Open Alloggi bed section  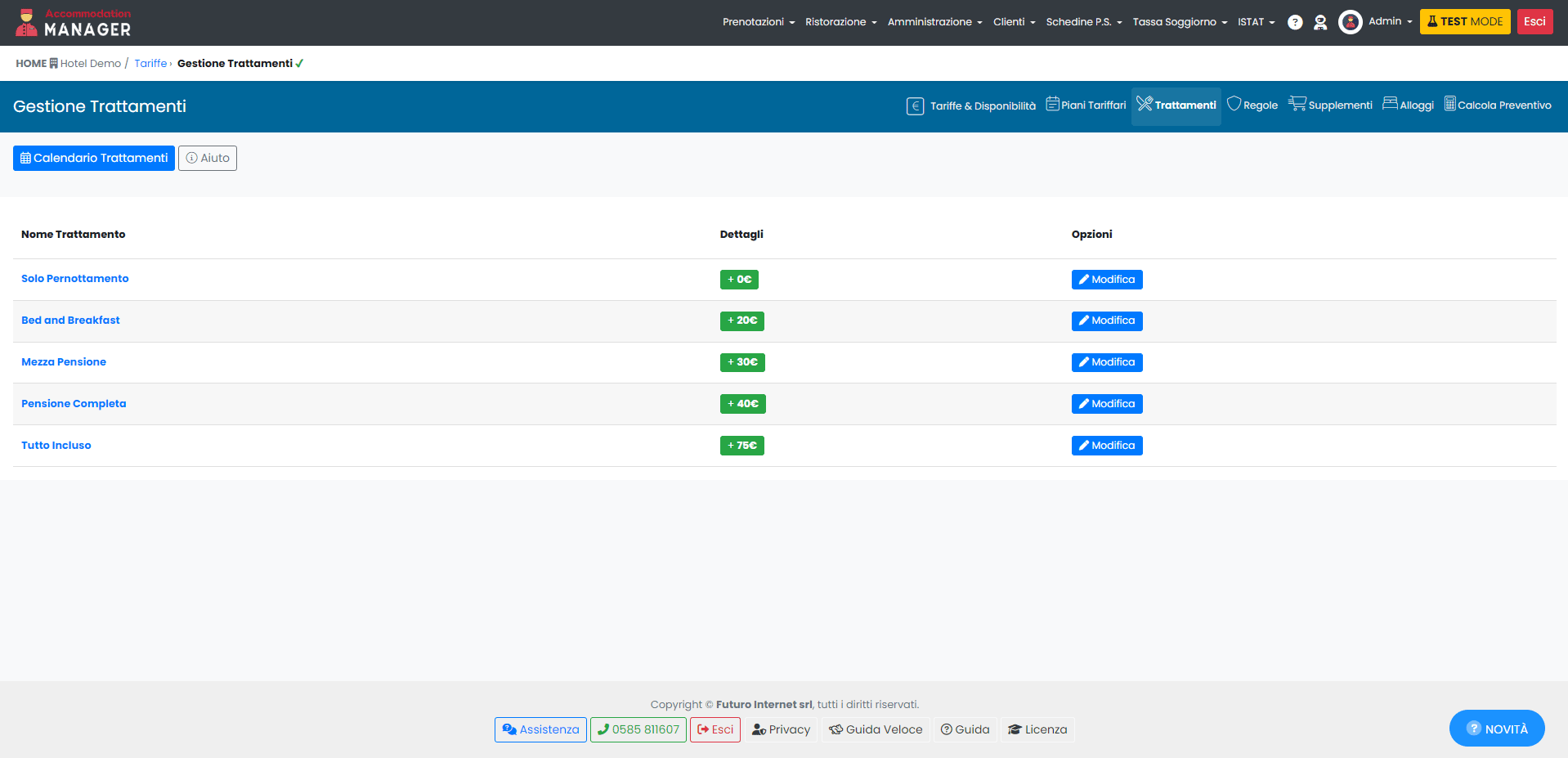[1408, 105]
